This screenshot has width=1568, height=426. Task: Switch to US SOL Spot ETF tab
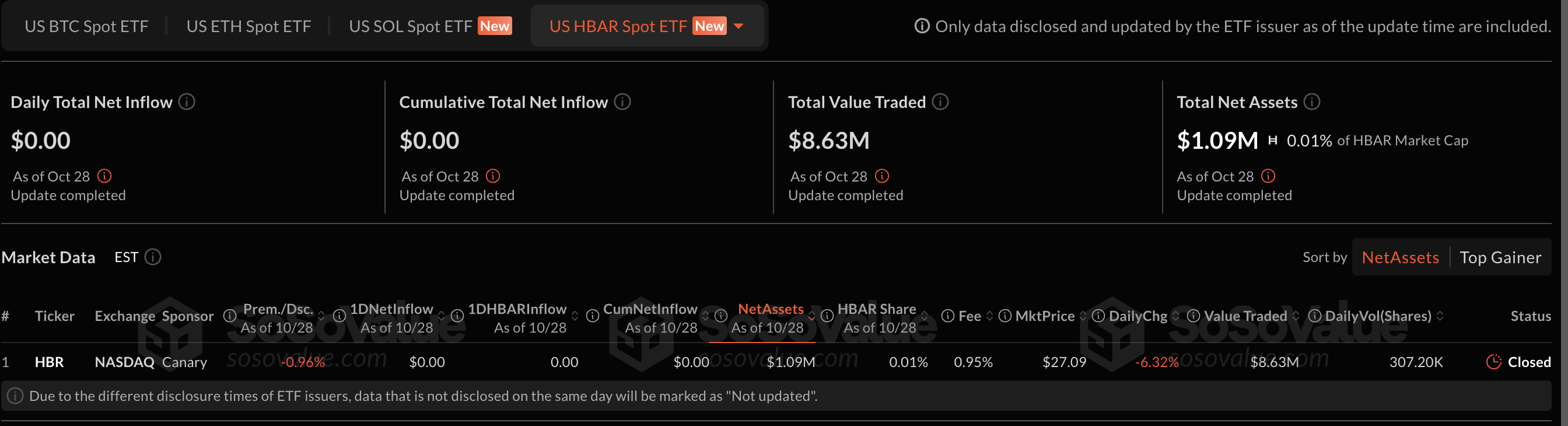point(410,26)
